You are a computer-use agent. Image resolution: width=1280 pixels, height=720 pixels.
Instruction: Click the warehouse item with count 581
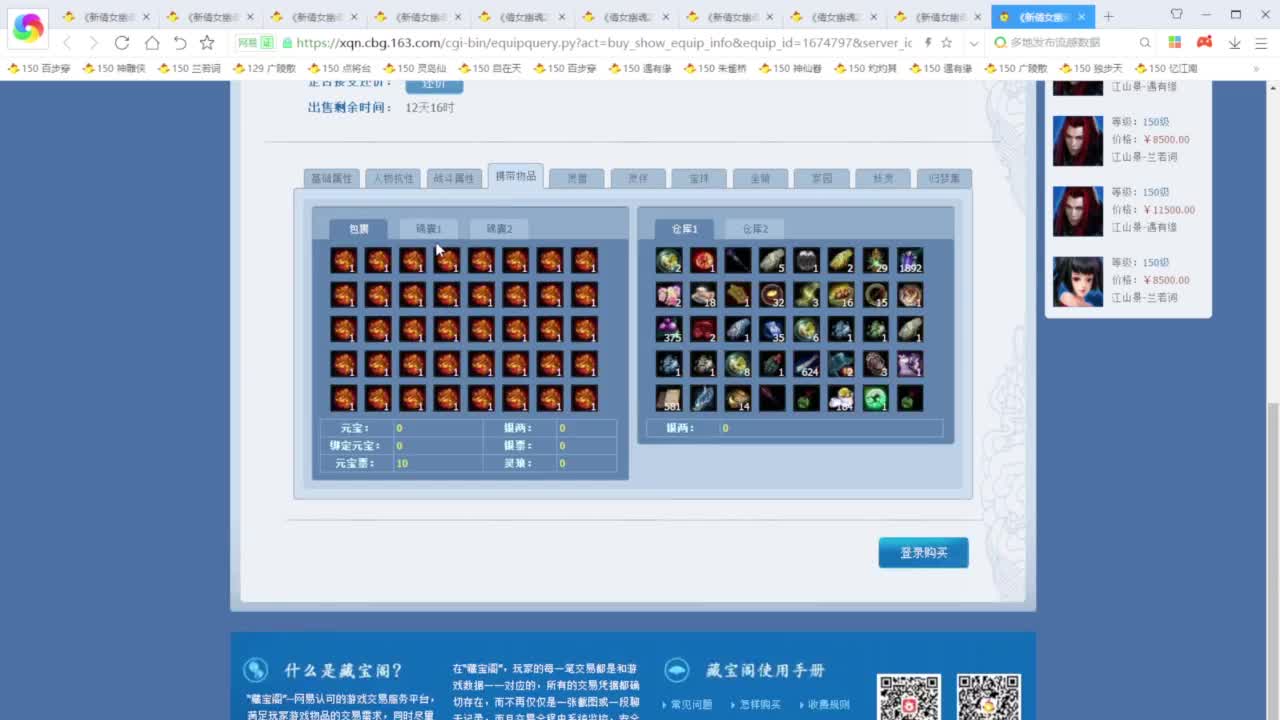[669, 399]
